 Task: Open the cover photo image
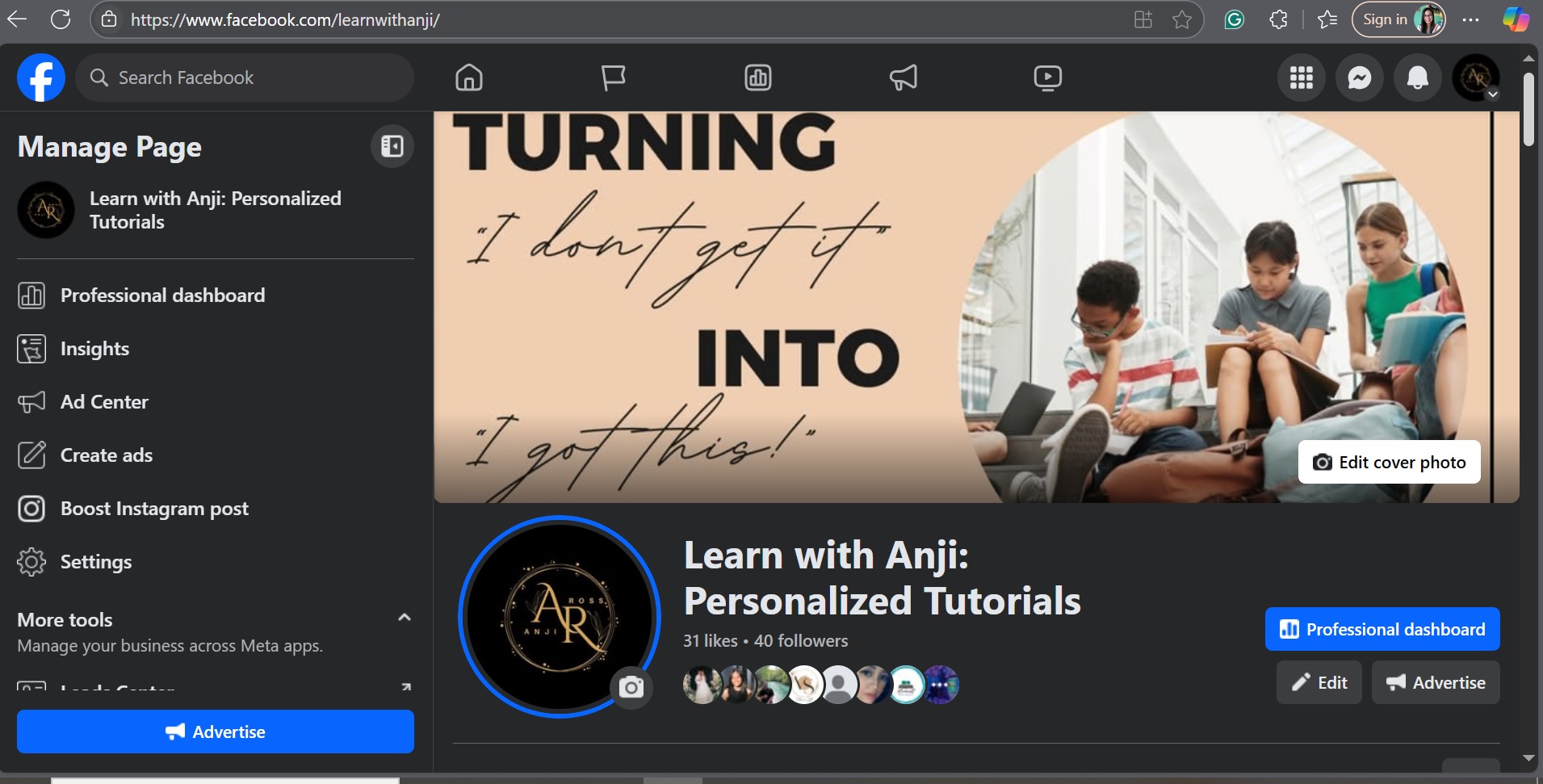click(x=976, y=307)
